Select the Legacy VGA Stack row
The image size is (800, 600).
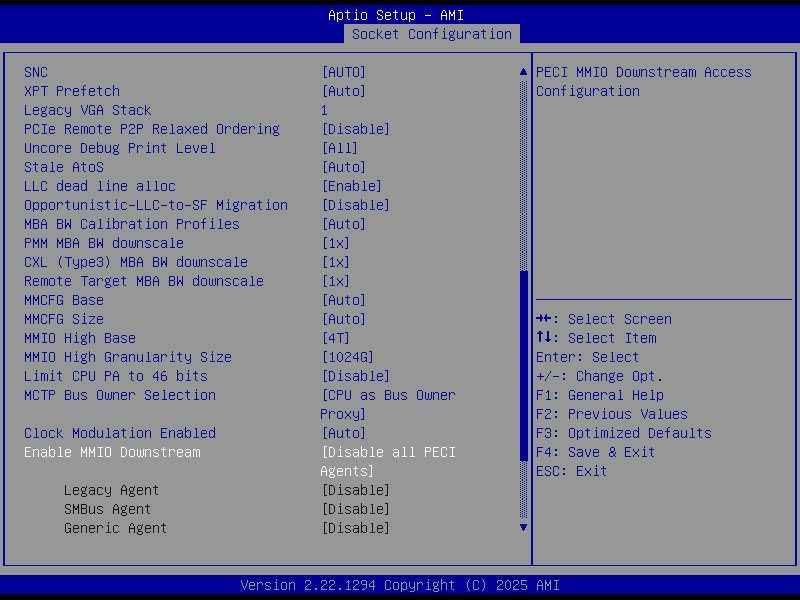pos(87,110)
